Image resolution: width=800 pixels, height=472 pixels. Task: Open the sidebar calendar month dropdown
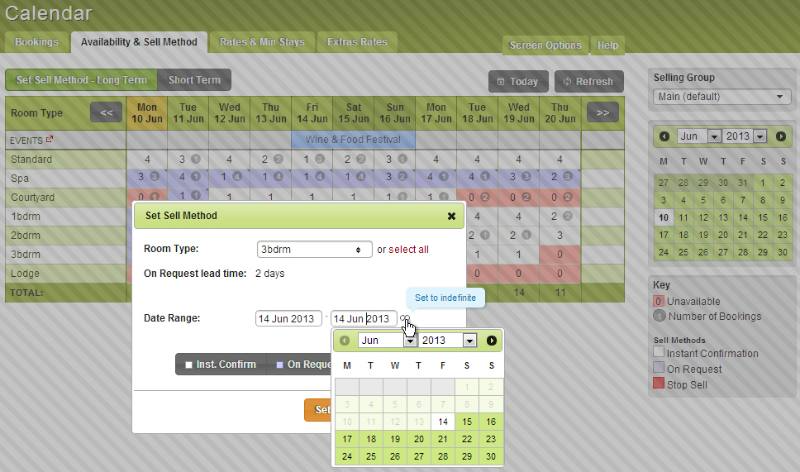699,136
